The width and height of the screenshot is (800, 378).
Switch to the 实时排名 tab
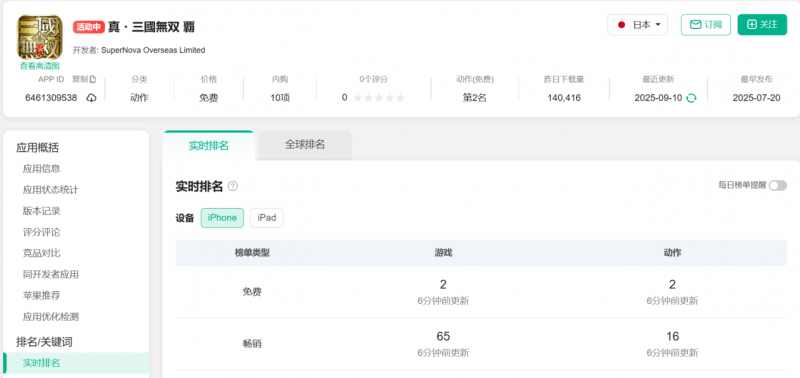tap(209, 145)
